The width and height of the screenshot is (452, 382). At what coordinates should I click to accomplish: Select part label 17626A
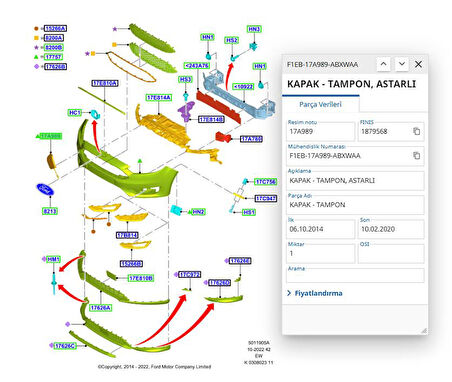[100, 308]
